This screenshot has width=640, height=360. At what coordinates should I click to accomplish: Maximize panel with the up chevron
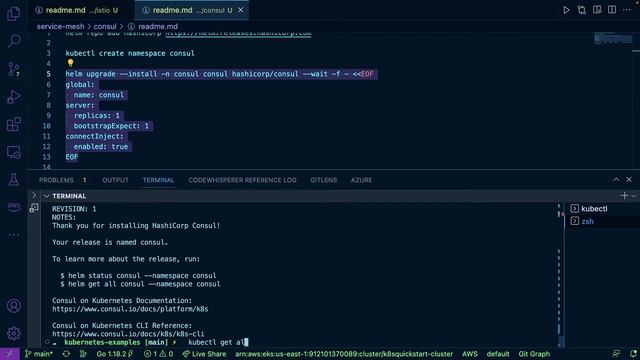(616, 180)
